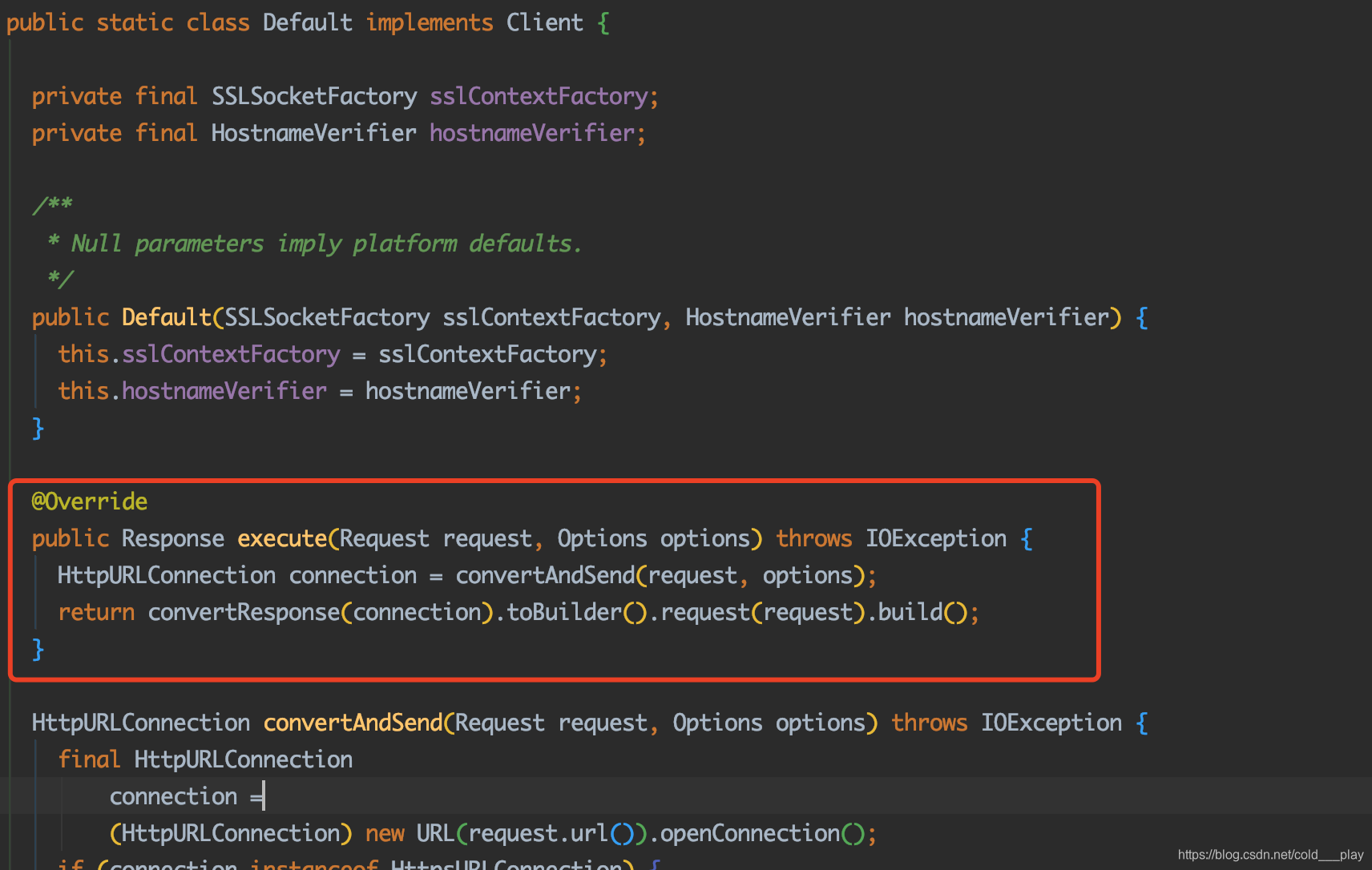Viewport: 1372px width, 870px height.
Task: Click the comment 'Null parameters imply platform defaults.'
Action: pos(326,244)
